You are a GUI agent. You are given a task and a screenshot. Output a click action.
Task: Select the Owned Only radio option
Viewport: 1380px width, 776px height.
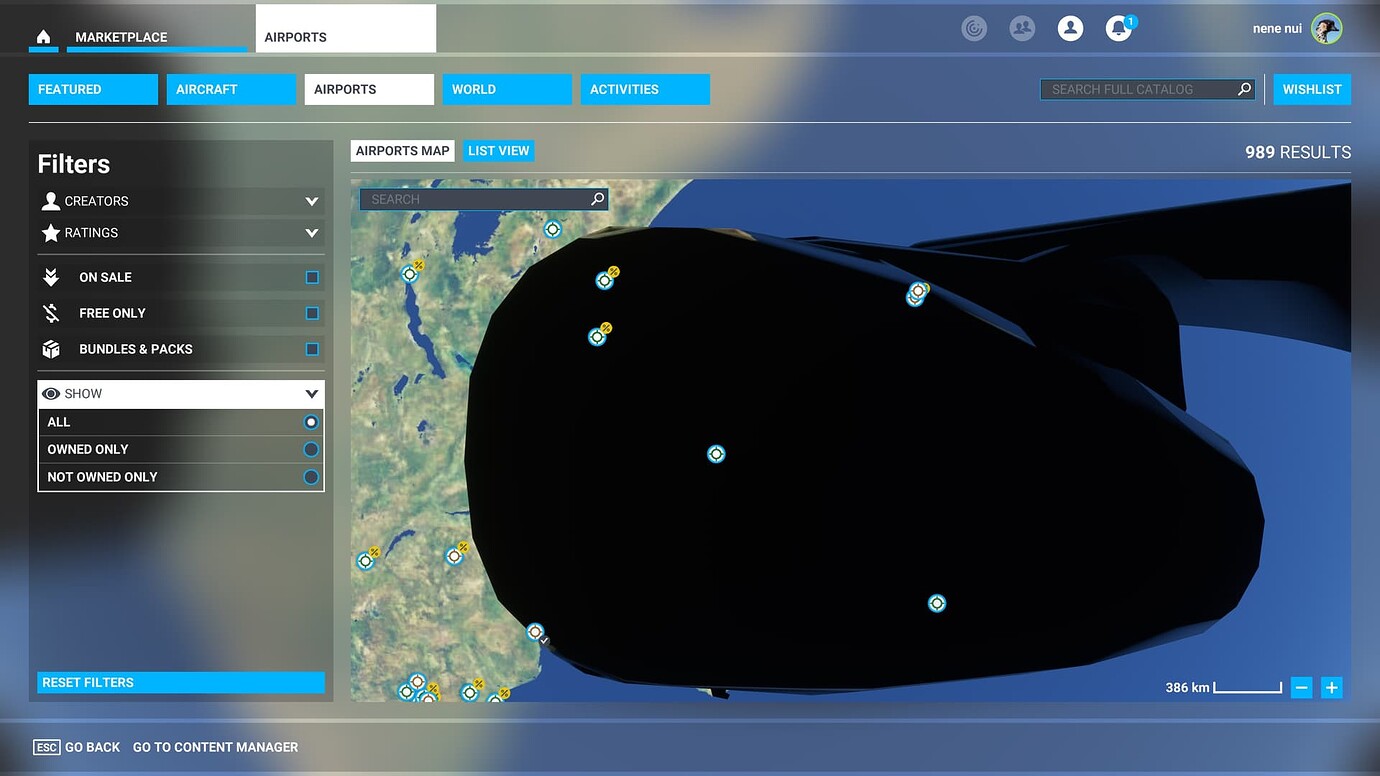[310, 449]
